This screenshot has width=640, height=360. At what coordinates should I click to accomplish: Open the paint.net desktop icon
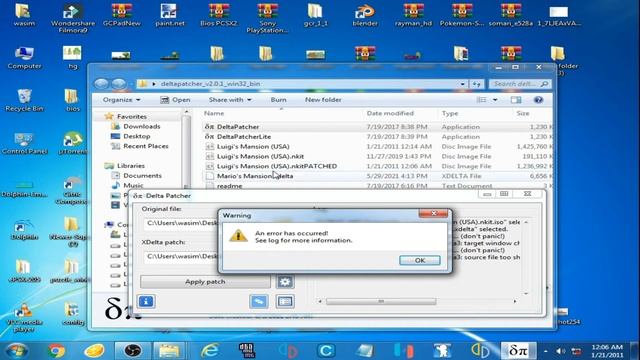170,15
